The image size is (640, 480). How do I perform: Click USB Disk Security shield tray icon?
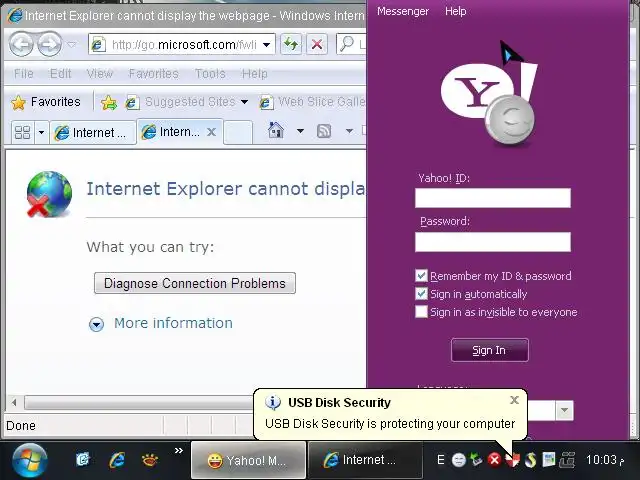click(512, 460)
